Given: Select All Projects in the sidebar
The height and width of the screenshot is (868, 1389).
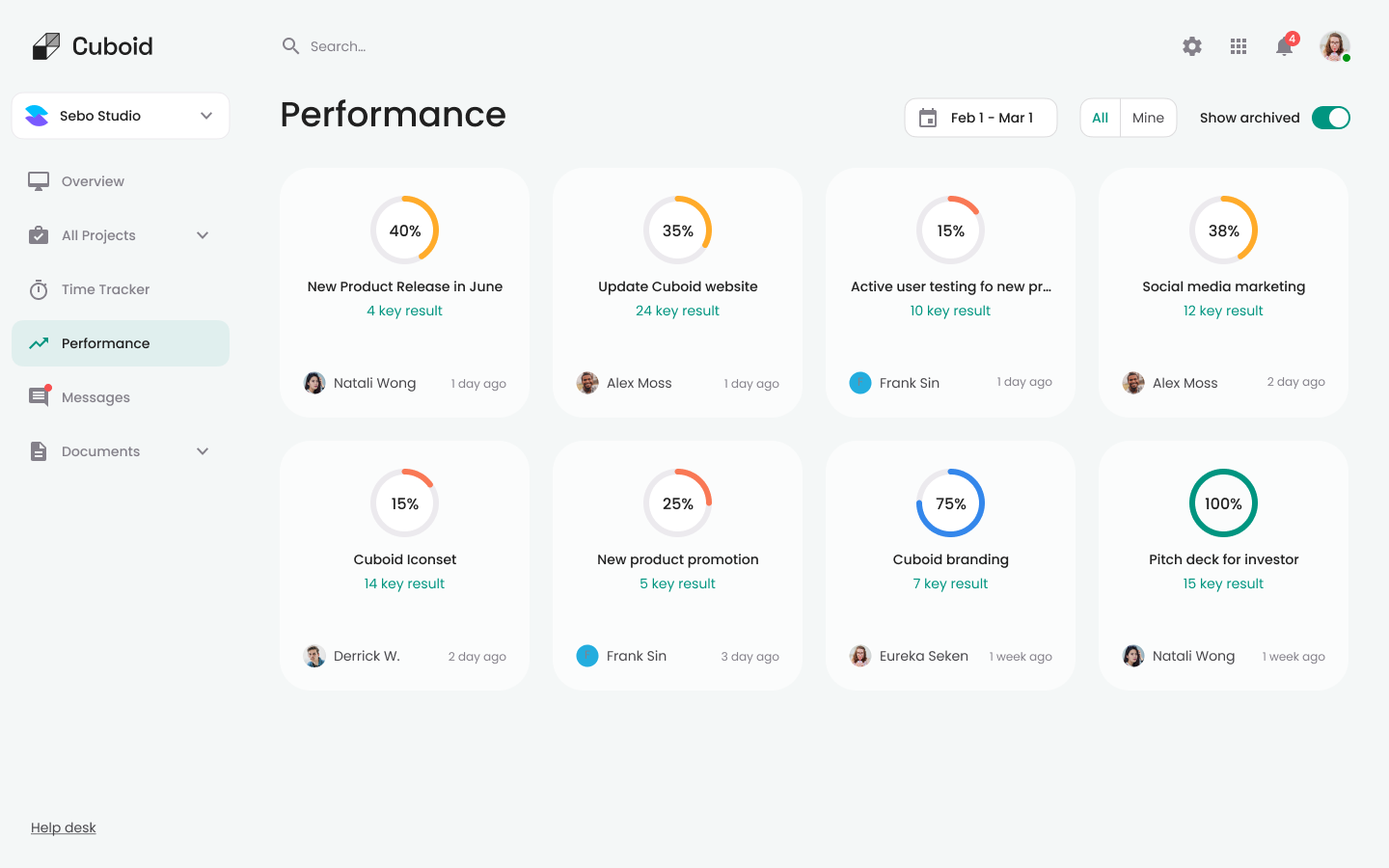Looking at the screenshot, I should pos(97,234).
